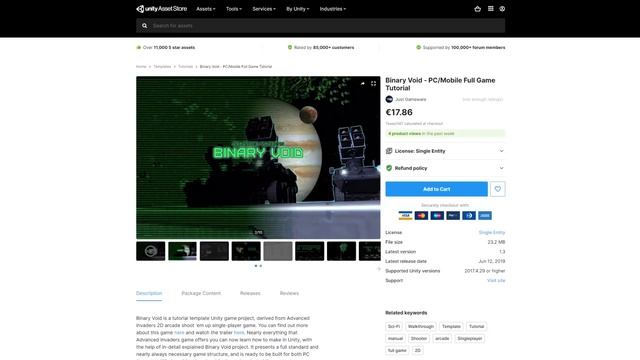Open the Assets dropdown menu
This screenshot has width=640, height=360.
206,9
